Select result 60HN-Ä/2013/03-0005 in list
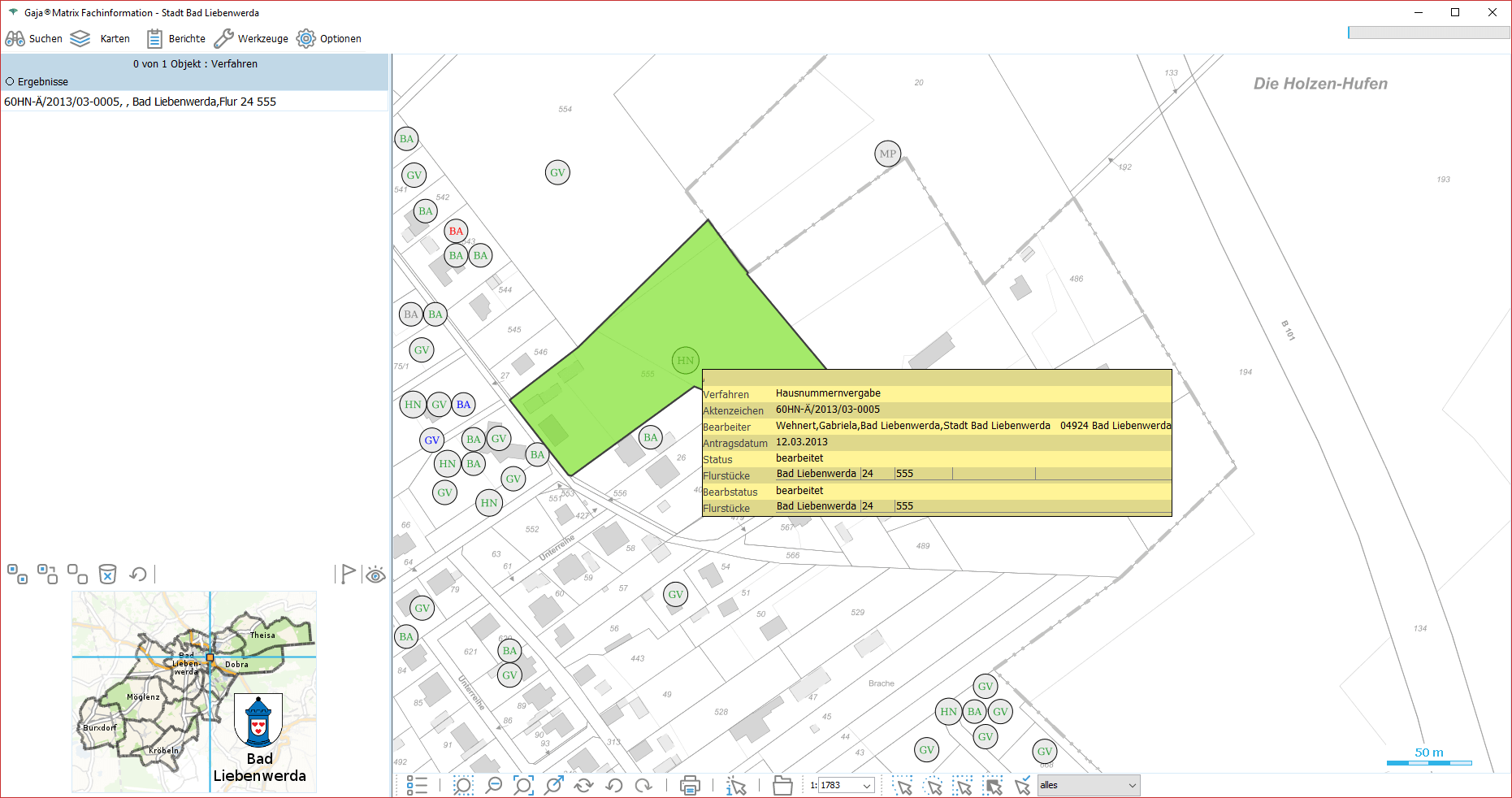 (x=141, y=102)
